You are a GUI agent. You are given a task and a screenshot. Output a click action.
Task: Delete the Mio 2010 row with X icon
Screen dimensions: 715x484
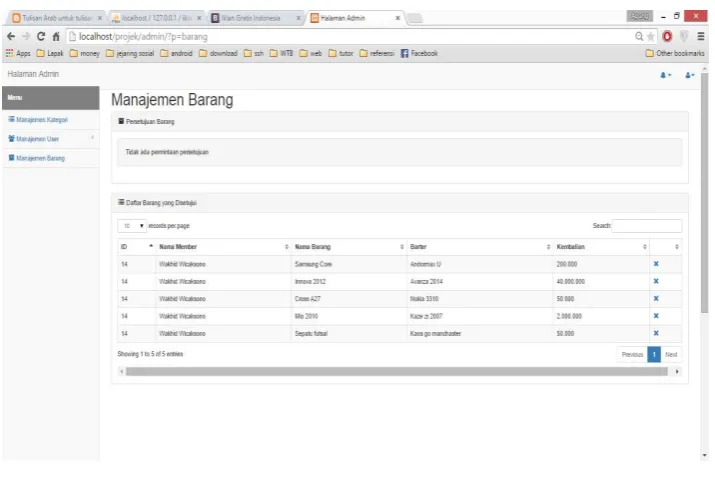[x=656, y=316]
